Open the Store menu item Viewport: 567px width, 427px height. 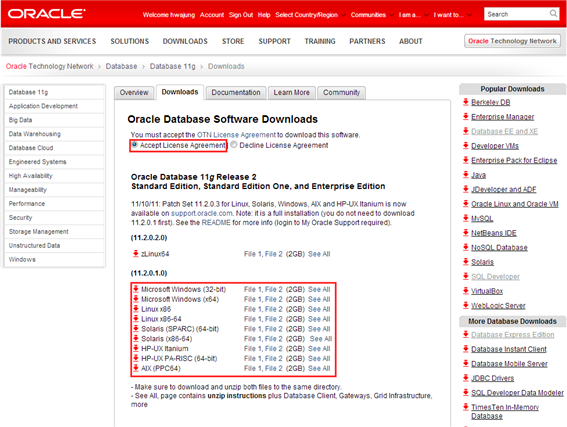(x=233, y=41)
